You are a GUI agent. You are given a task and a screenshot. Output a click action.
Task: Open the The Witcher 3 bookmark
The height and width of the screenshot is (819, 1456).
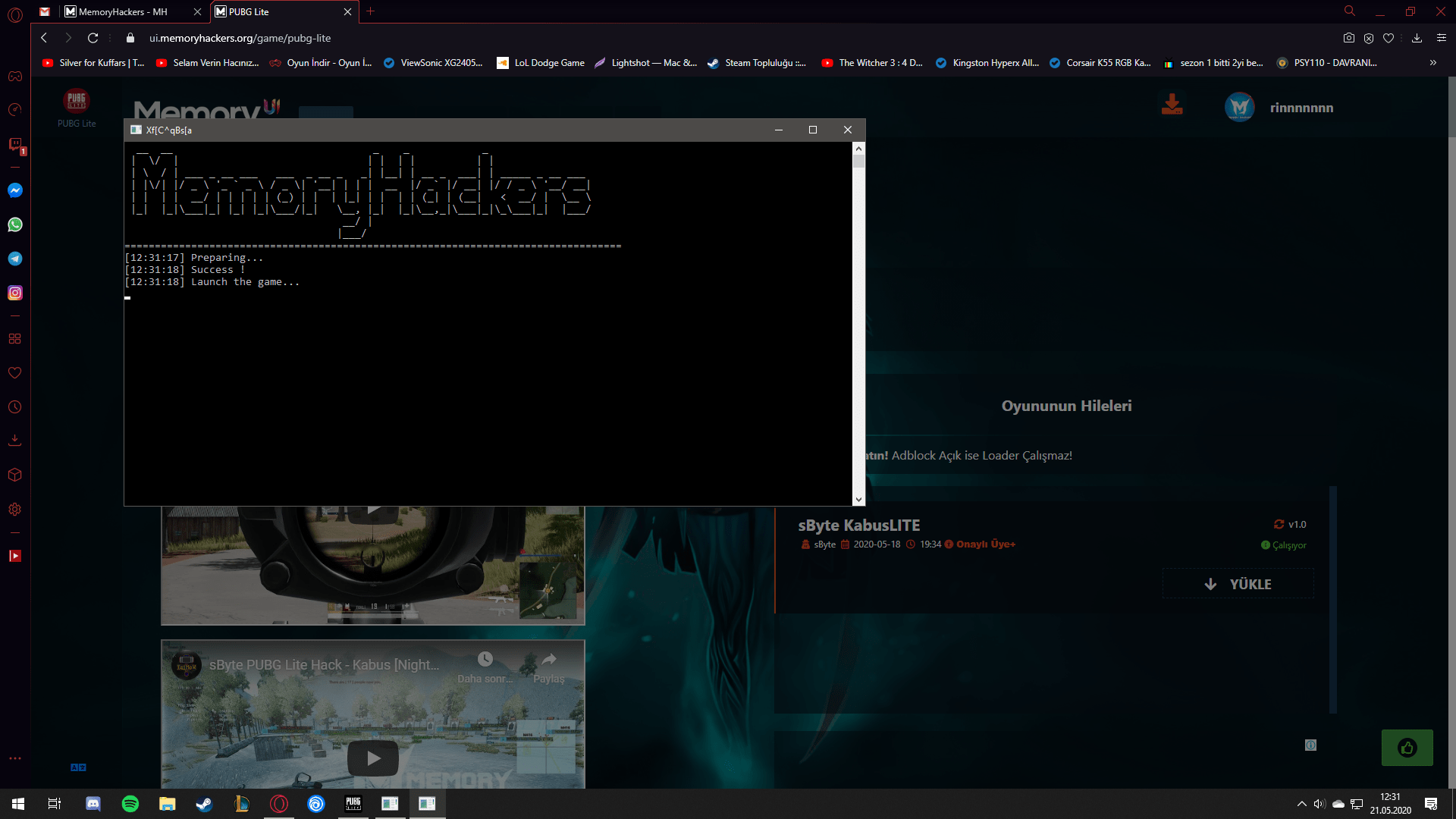pyautogui.click(x=872, y=63)
